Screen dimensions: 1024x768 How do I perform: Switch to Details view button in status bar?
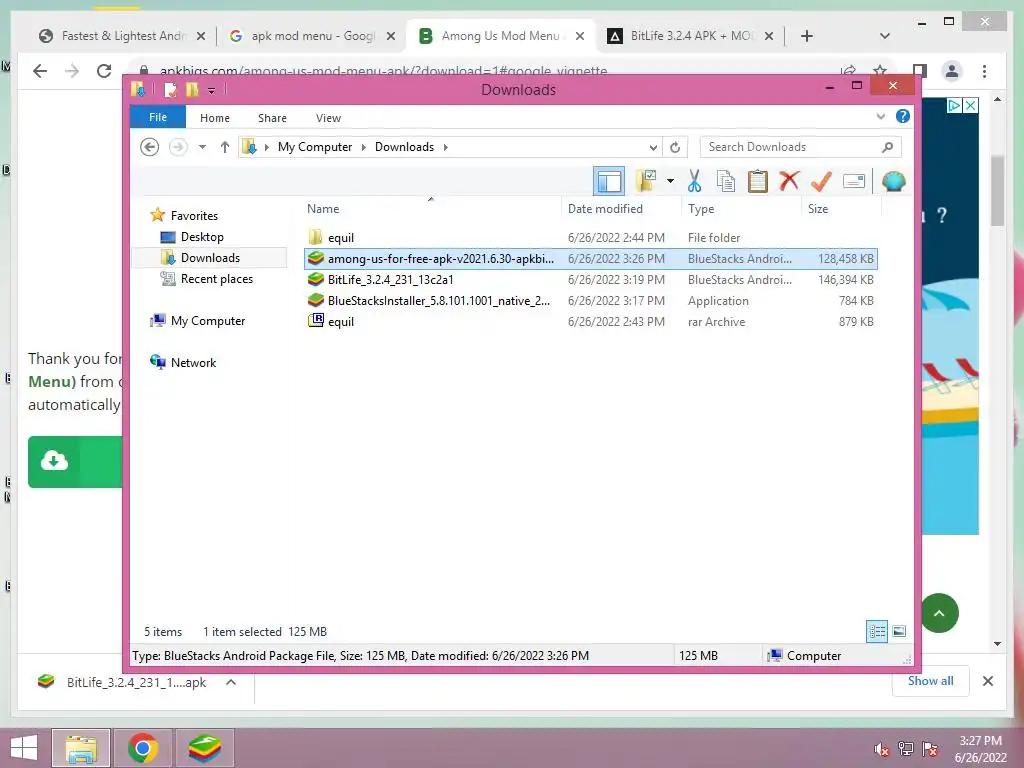click(876, 631)
